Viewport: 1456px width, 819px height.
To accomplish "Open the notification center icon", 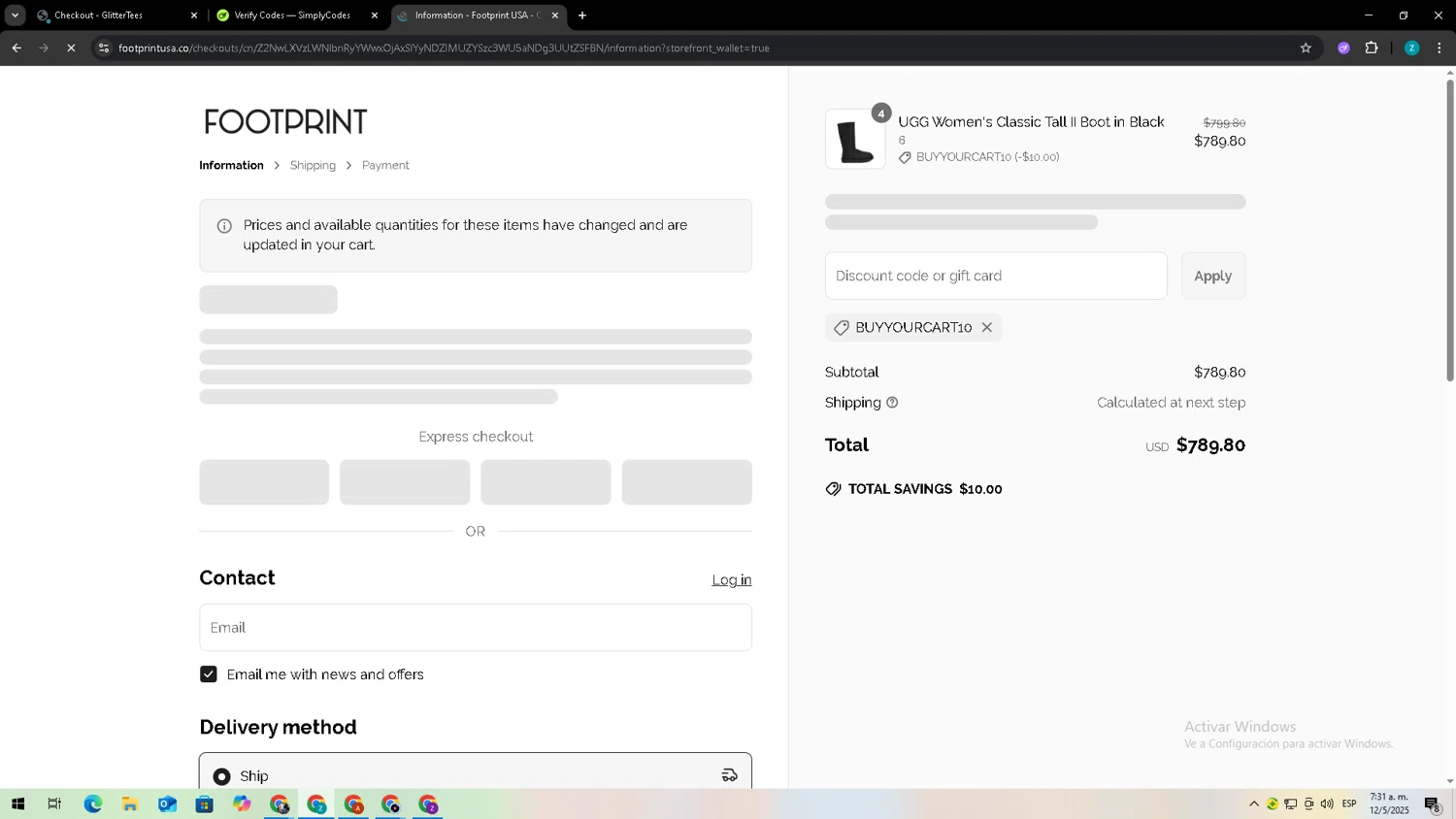I will [1432, 803].
